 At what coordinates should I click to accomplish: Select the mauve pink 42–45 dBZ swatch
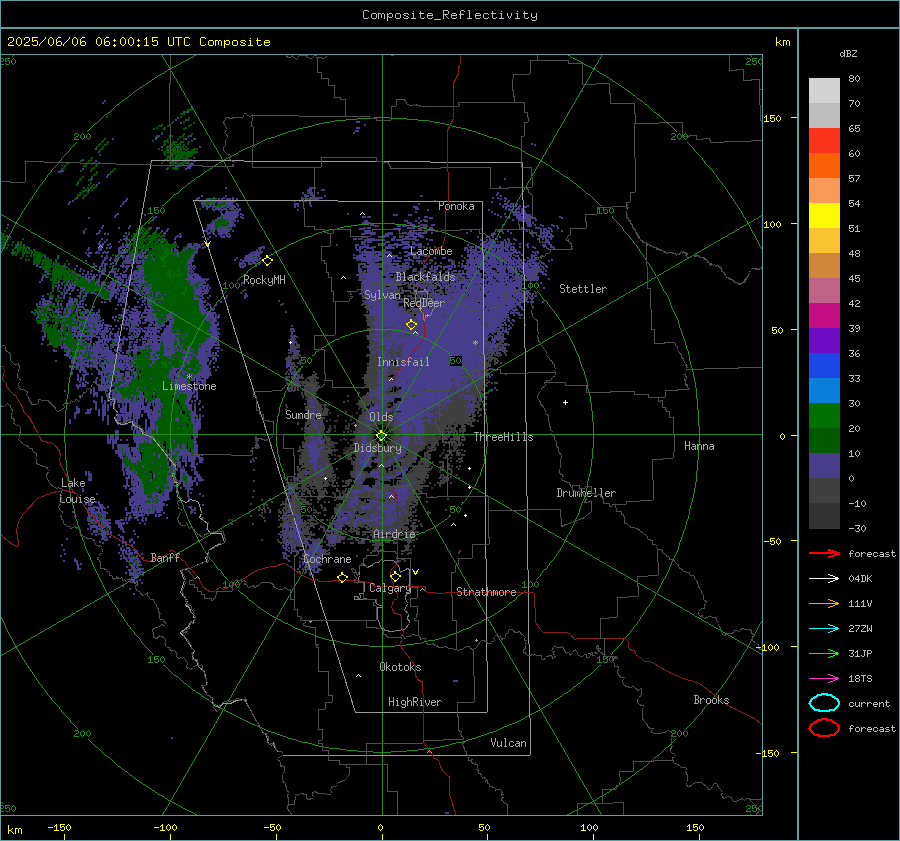pos(824,291)
